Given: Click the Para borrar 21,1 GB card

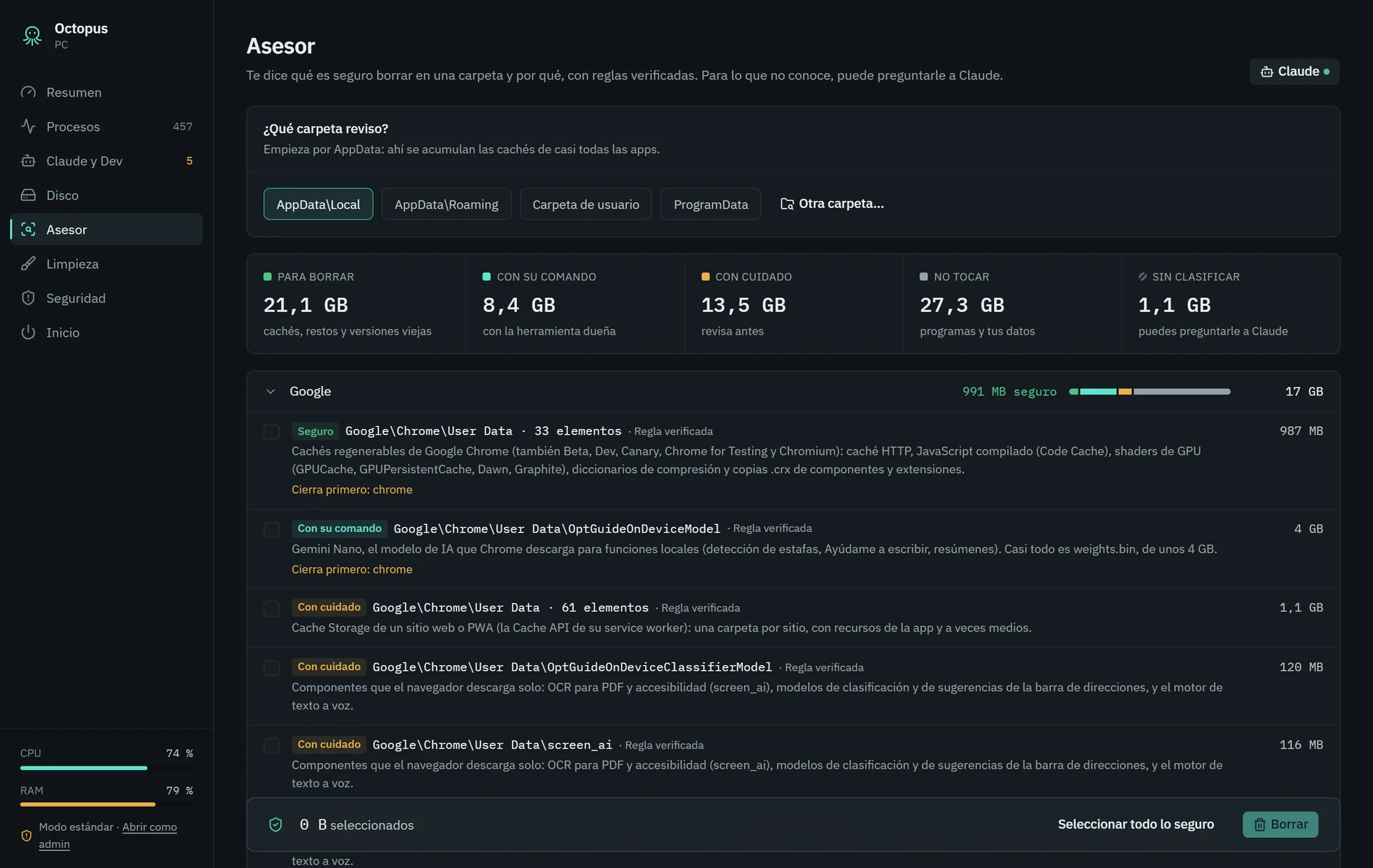Looking at the screenshot, I should point(356,304).
